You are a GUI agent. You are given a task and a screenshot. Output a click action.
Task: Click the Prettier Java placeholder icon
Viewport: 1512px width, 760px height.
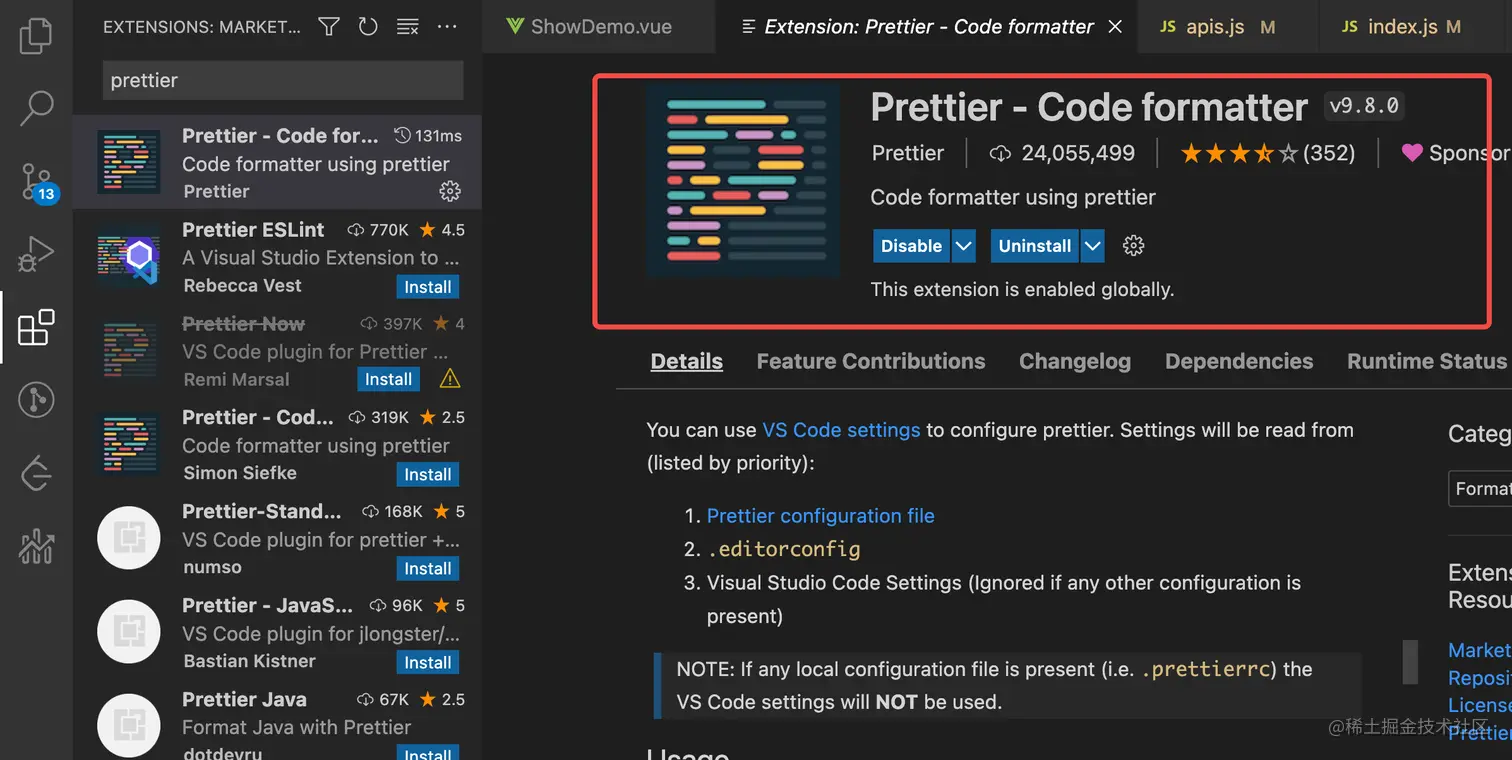(x=129, y=727)
